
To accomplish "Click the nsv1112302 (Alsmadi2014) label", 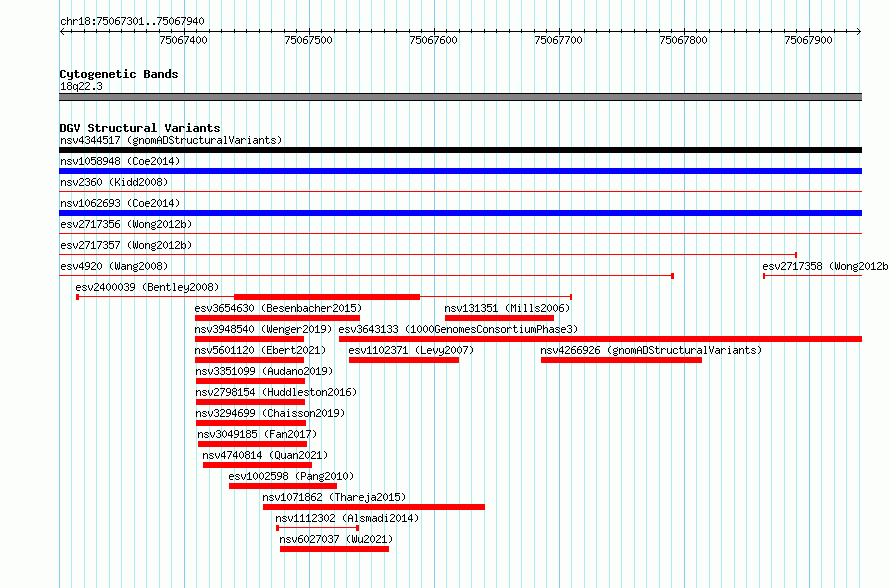I will click(x=347, y=518).
